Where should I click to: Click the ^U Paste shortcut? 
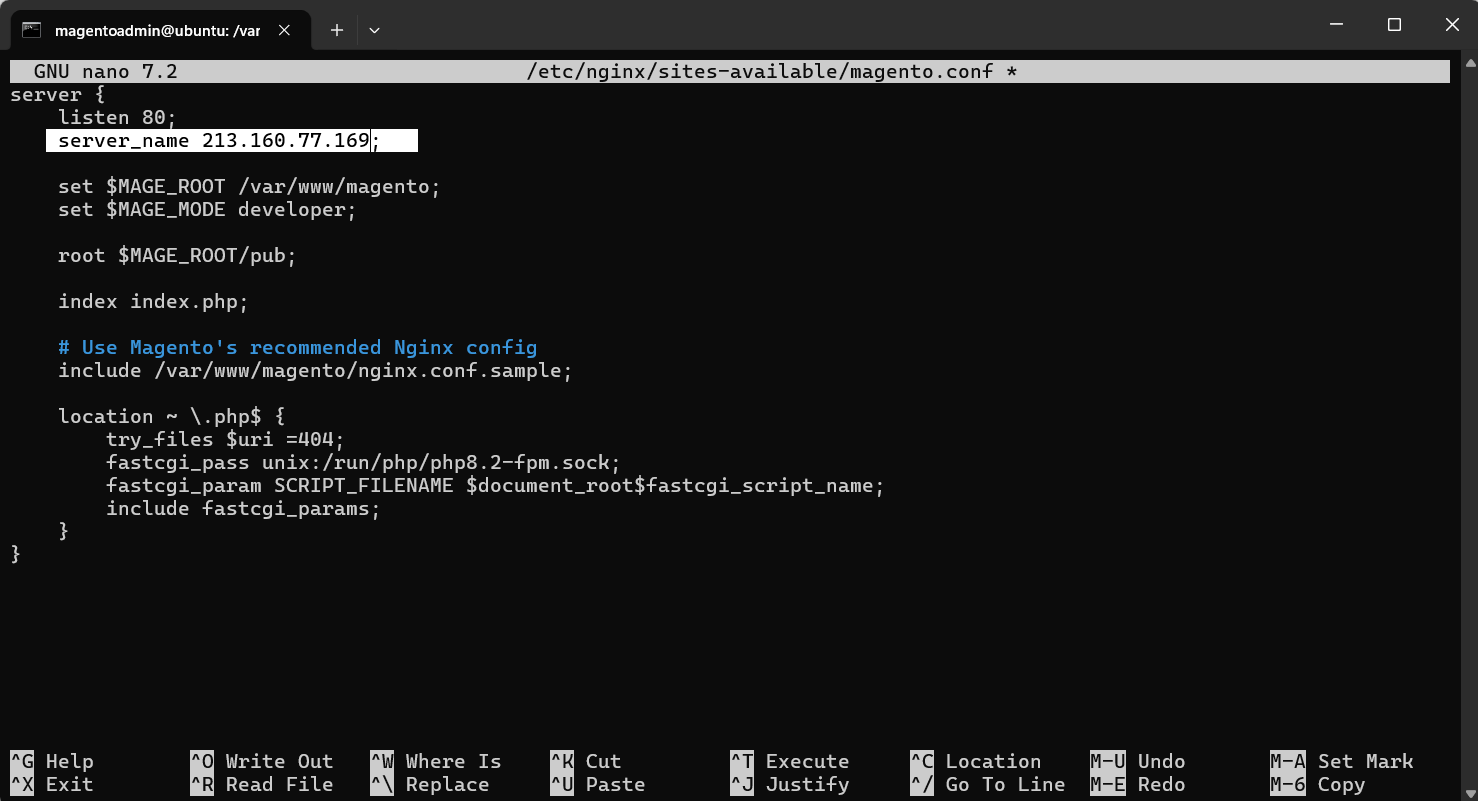point(597,785)
